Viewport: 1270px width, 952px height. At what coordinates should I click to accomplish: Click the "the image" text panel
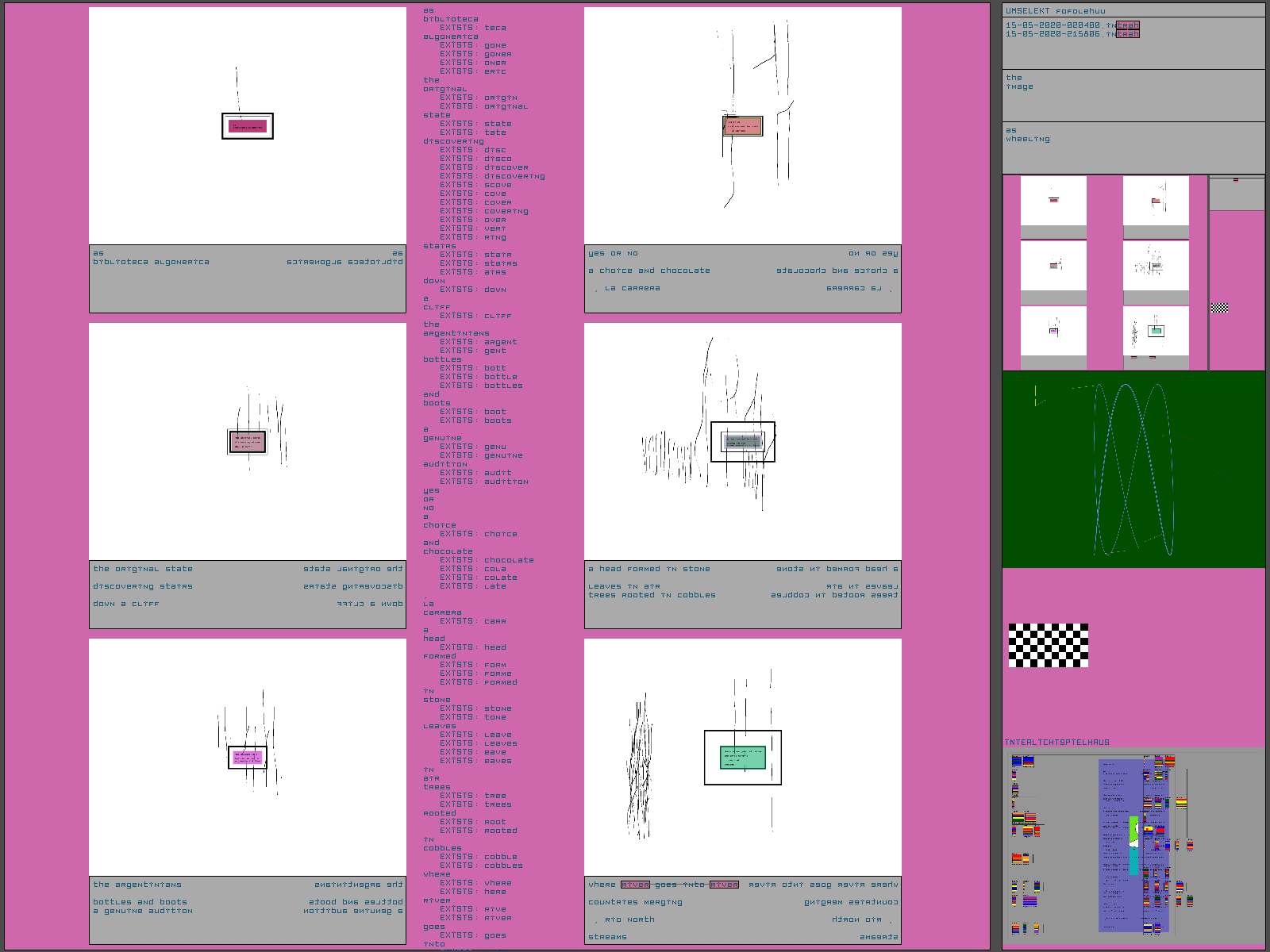(x=1133, y=95)
